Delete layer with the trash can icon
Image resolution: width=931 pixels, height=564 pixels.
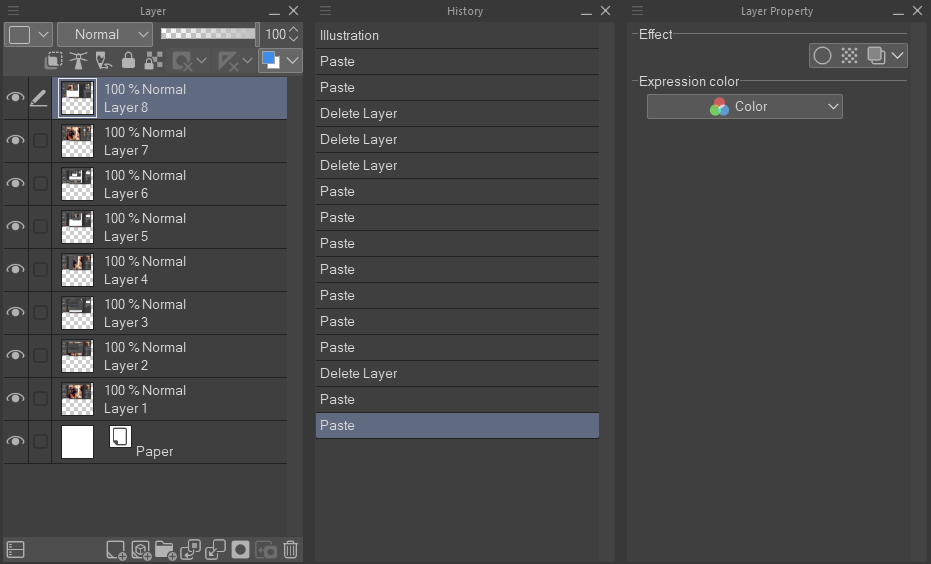pos(290,550)
